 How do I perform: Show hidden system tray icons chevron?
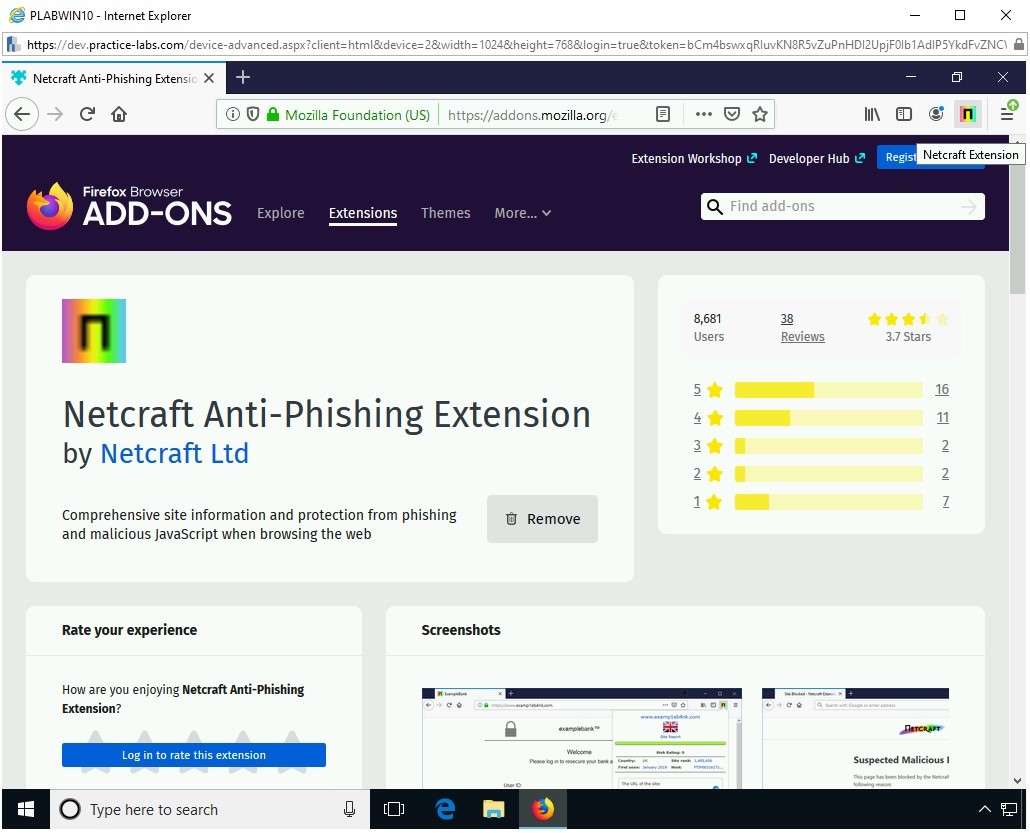(x=984, y=809)
